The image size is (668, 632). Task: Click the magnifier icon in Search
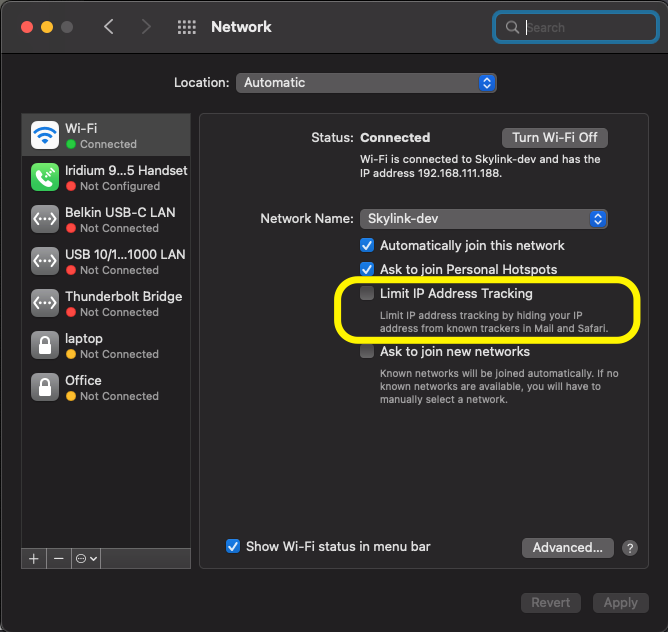point(512,27)
